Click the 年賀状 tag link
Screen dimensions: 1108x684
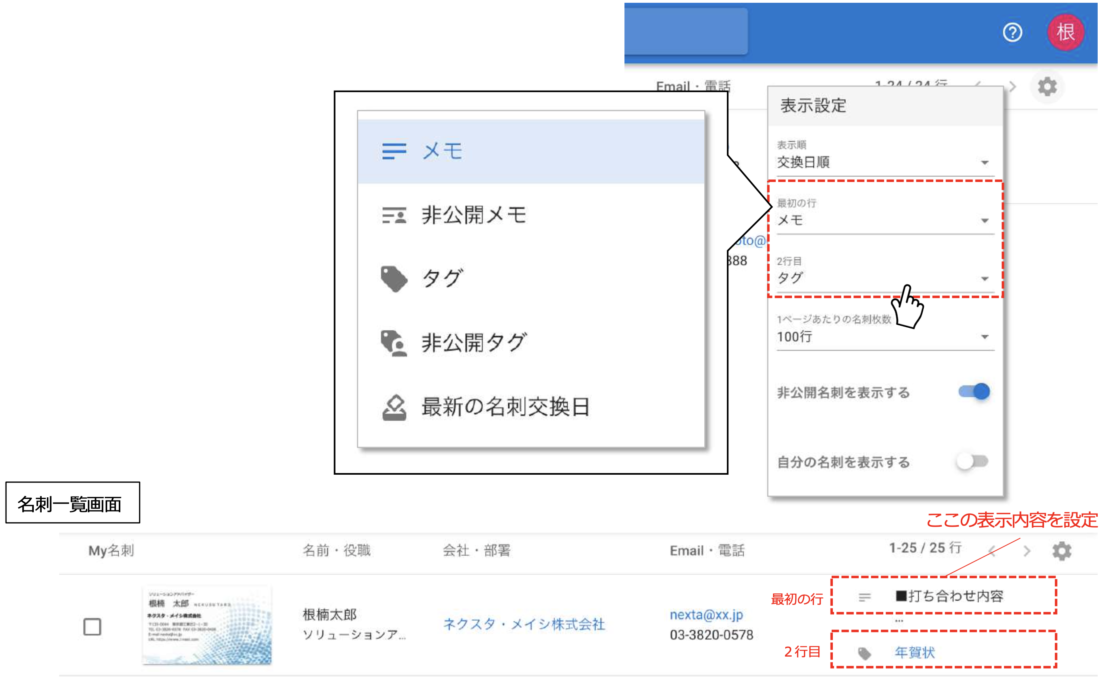pyautogui.click(x=914, y=653)
